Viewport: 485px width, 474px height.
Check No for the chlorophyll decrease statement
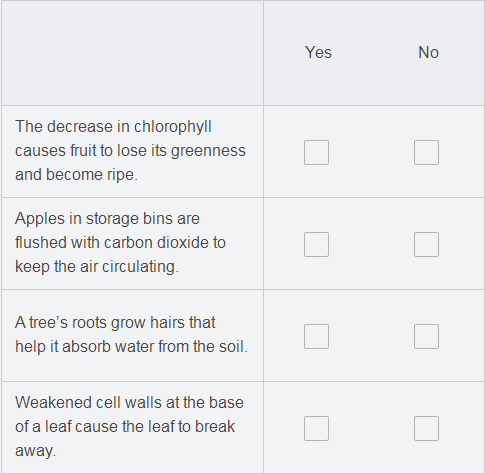(426, 152)
